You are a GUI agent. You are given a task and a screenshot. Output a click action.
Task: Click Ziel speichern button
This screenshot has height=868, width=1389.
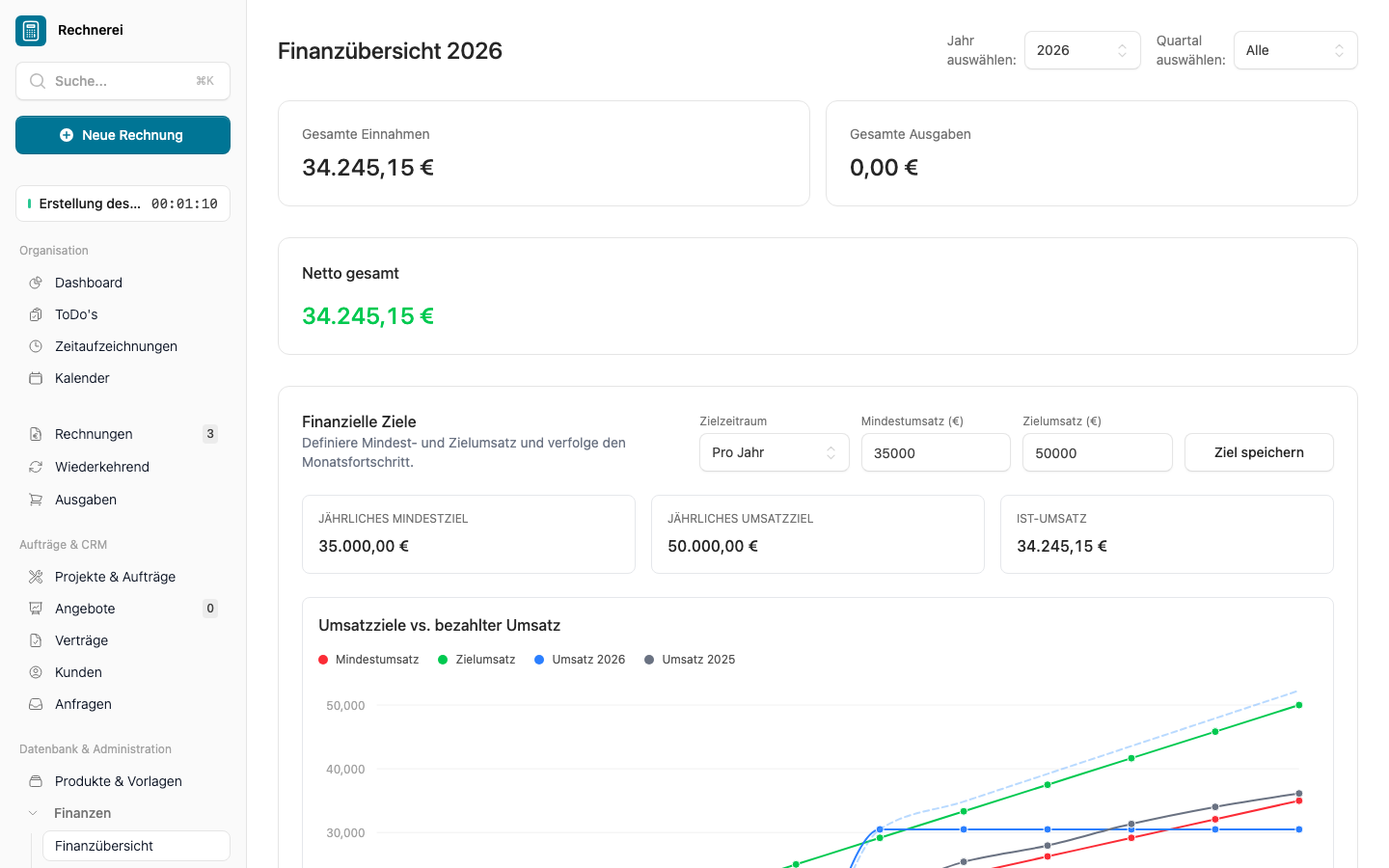(1259, 452)
